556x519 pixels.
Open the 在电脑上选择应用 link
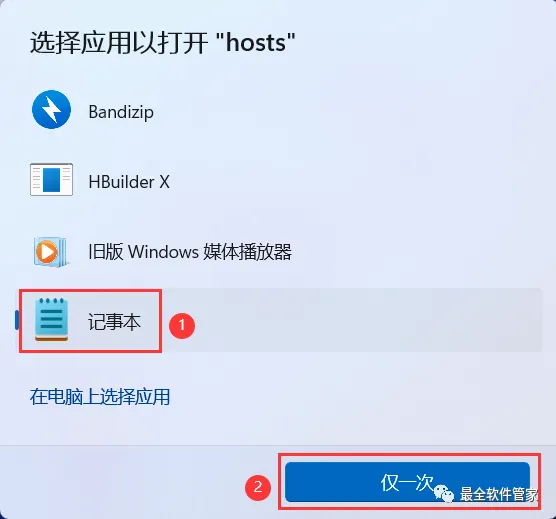tap(100, 397)
